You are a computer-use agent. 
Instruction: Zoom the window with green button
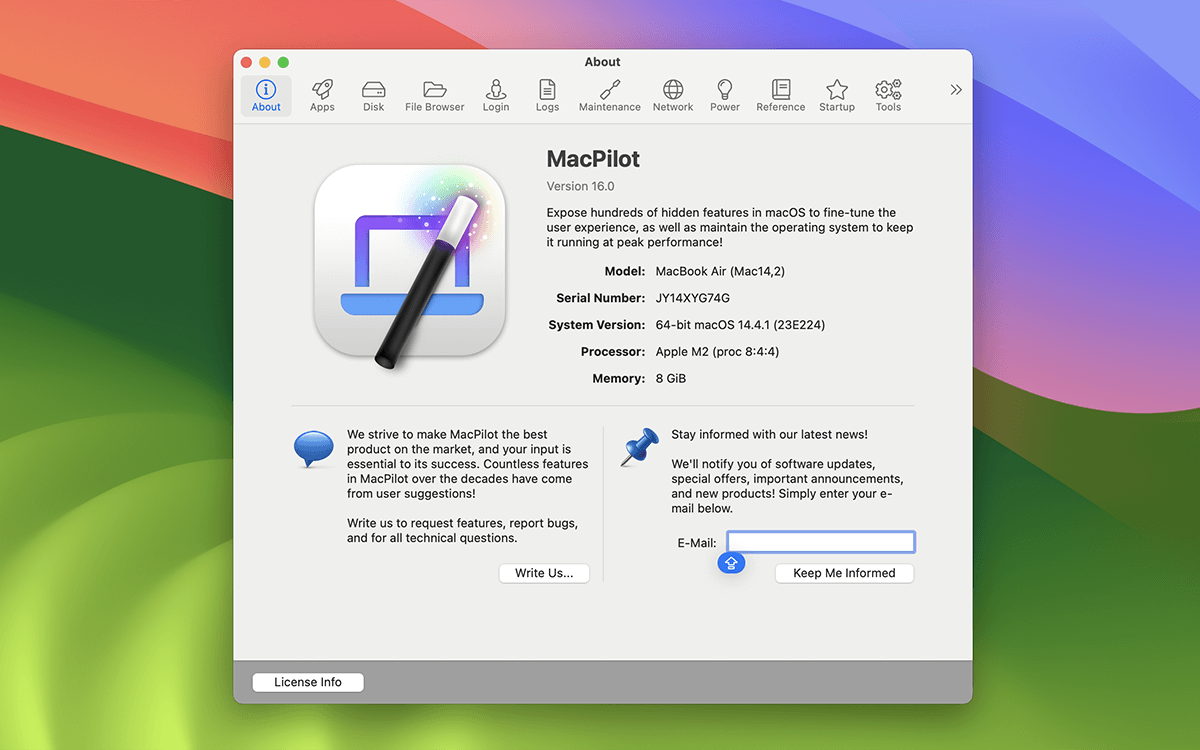(283, 62)
